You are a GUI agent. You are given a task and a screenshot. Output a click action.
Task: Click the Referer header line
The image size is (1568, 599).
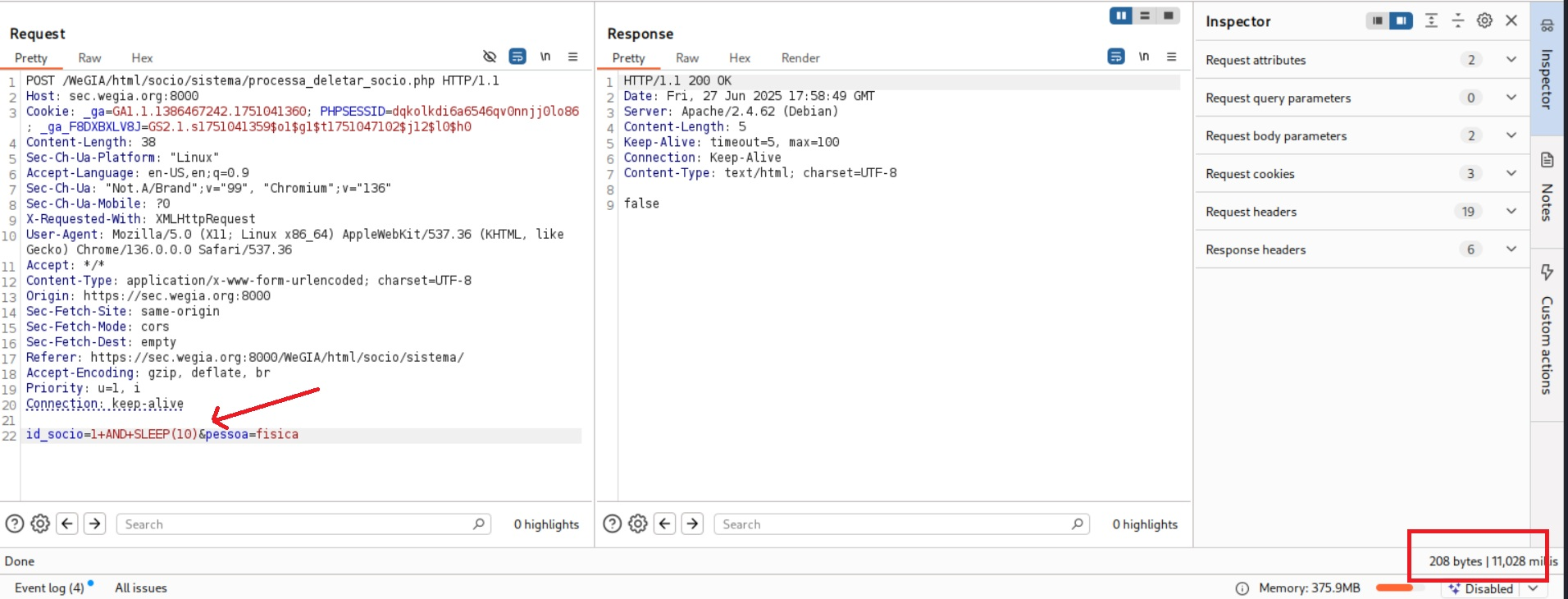[244, 357]
